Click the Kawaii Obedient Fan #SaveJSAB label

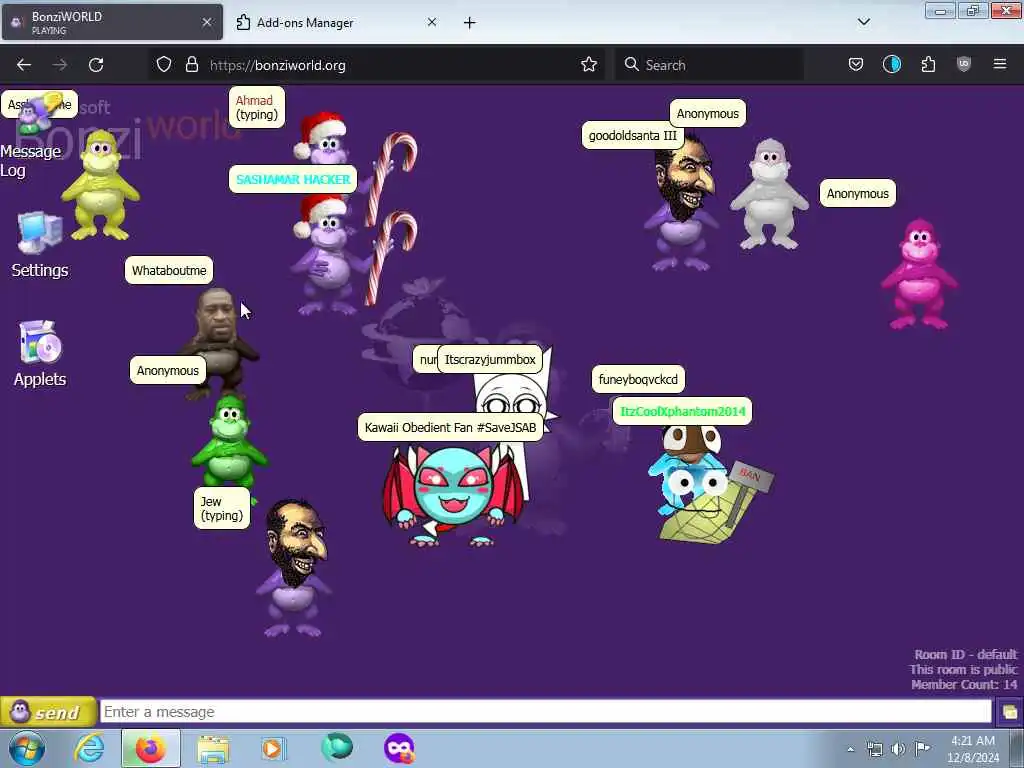(450, 428)
